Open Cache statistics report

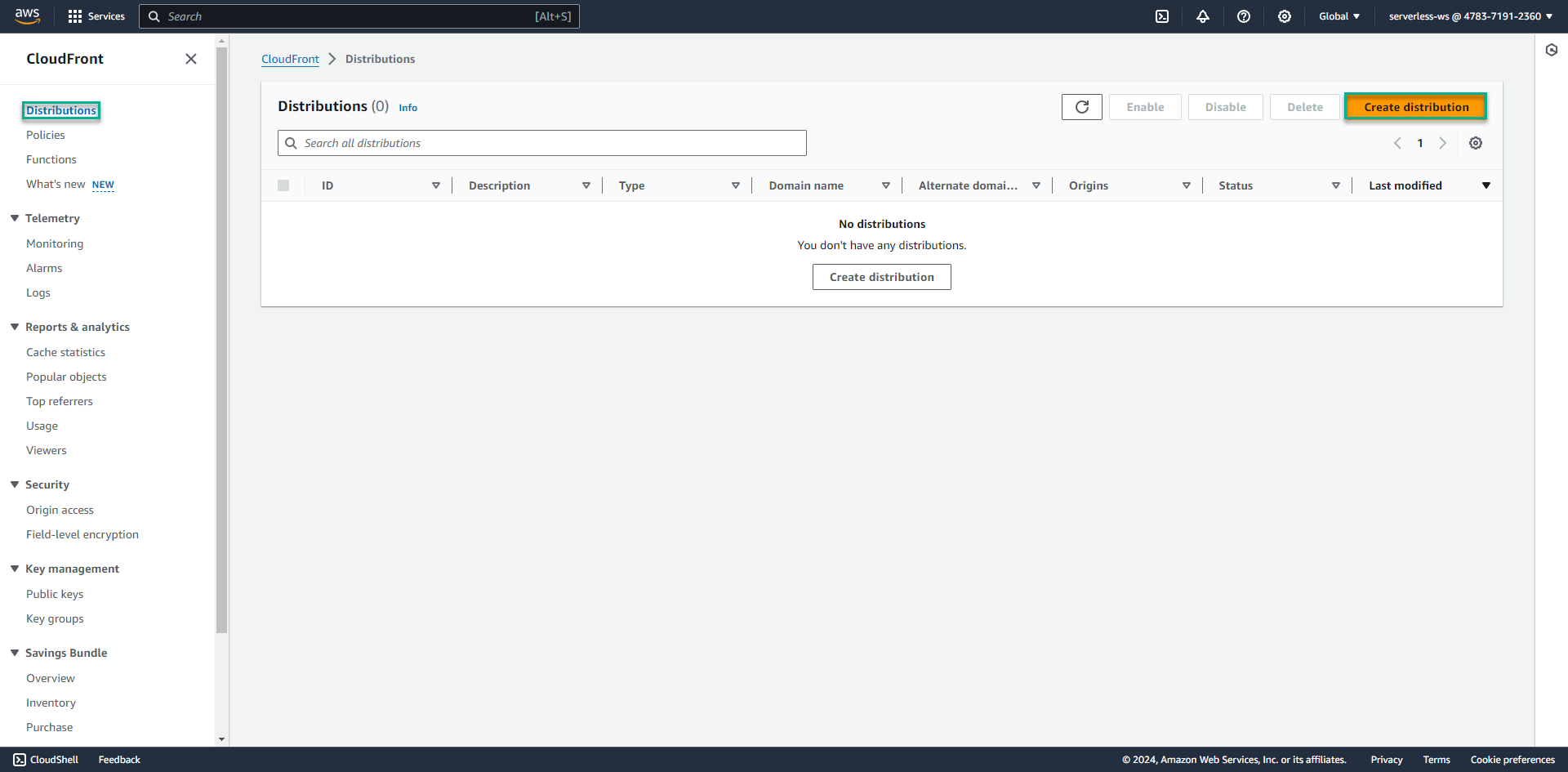(65, 352)
